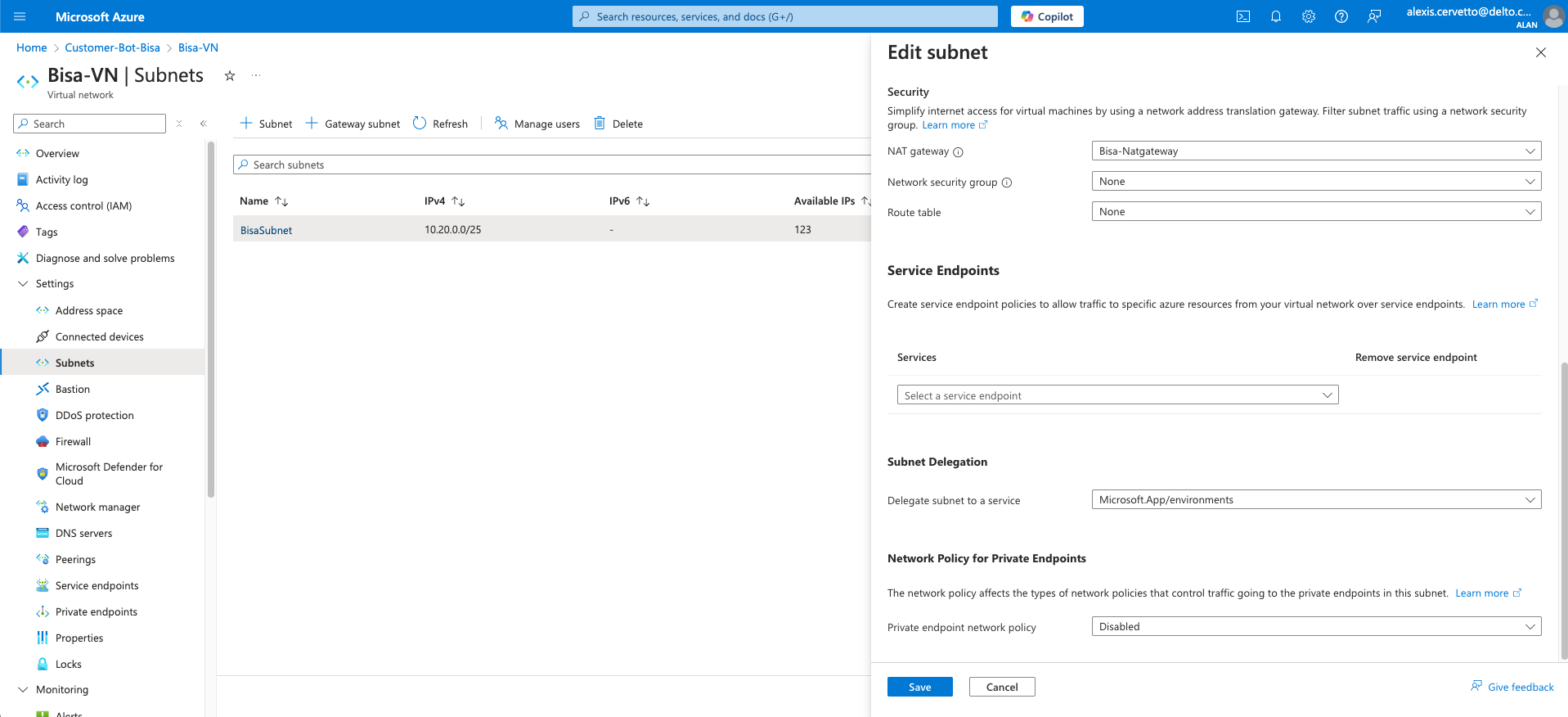Show Network security group info icon
1568x717 pixels.
point(1007,183)
